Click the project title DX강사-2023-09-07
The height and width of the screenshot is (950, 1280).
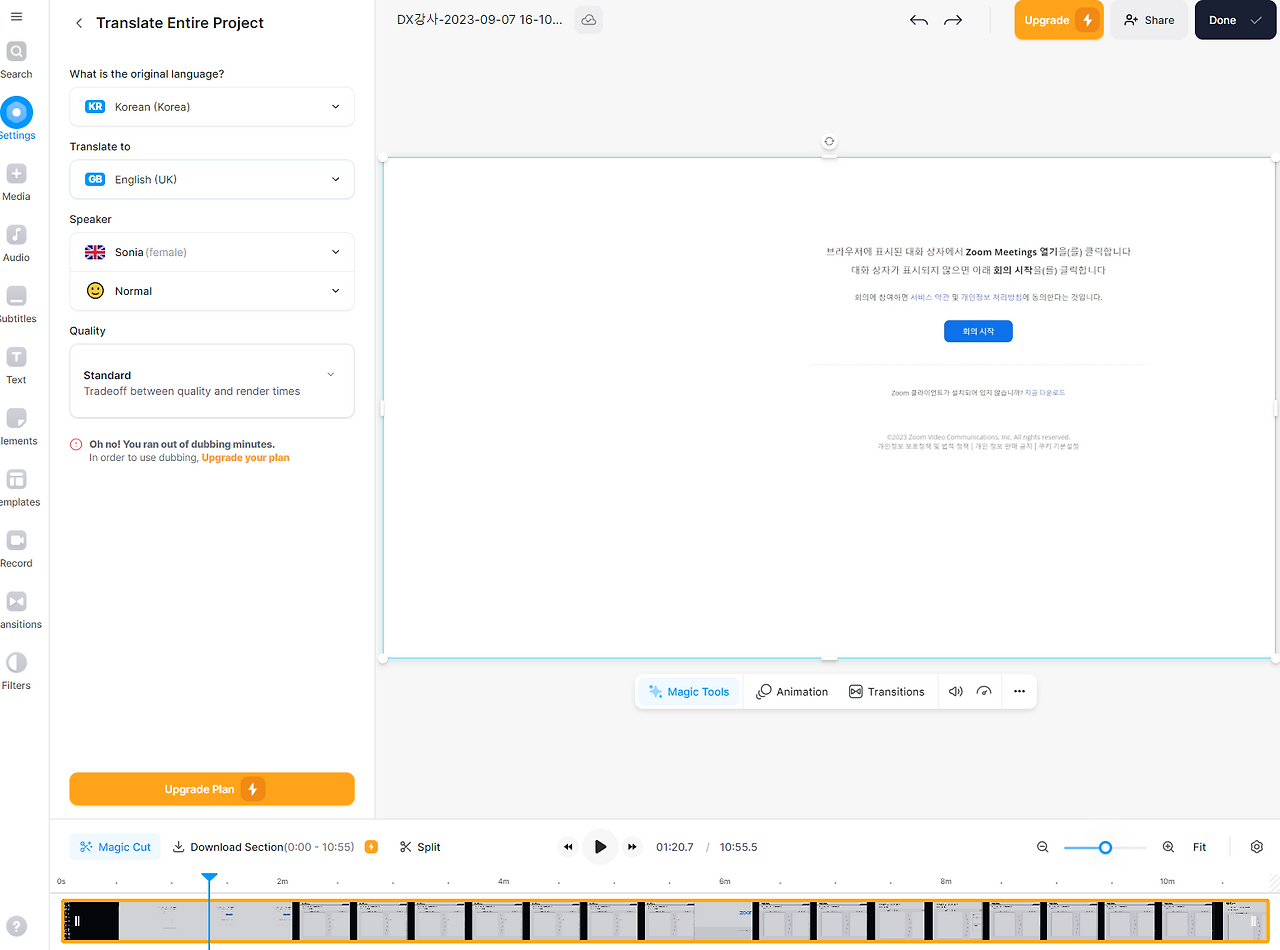pos(480,20)
